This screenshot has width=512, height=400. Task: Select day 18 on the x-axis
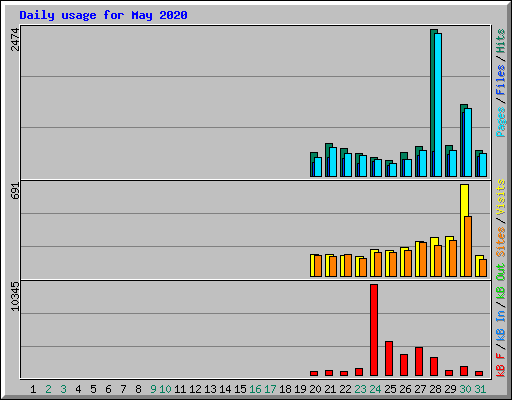pyautogui.click(x=285, y=389)
